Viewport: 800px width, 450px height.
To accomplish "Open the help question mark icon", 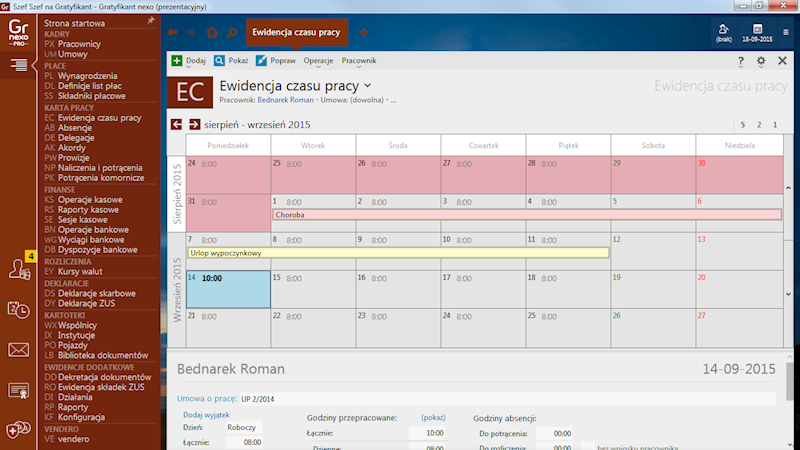I will point(741,61).
